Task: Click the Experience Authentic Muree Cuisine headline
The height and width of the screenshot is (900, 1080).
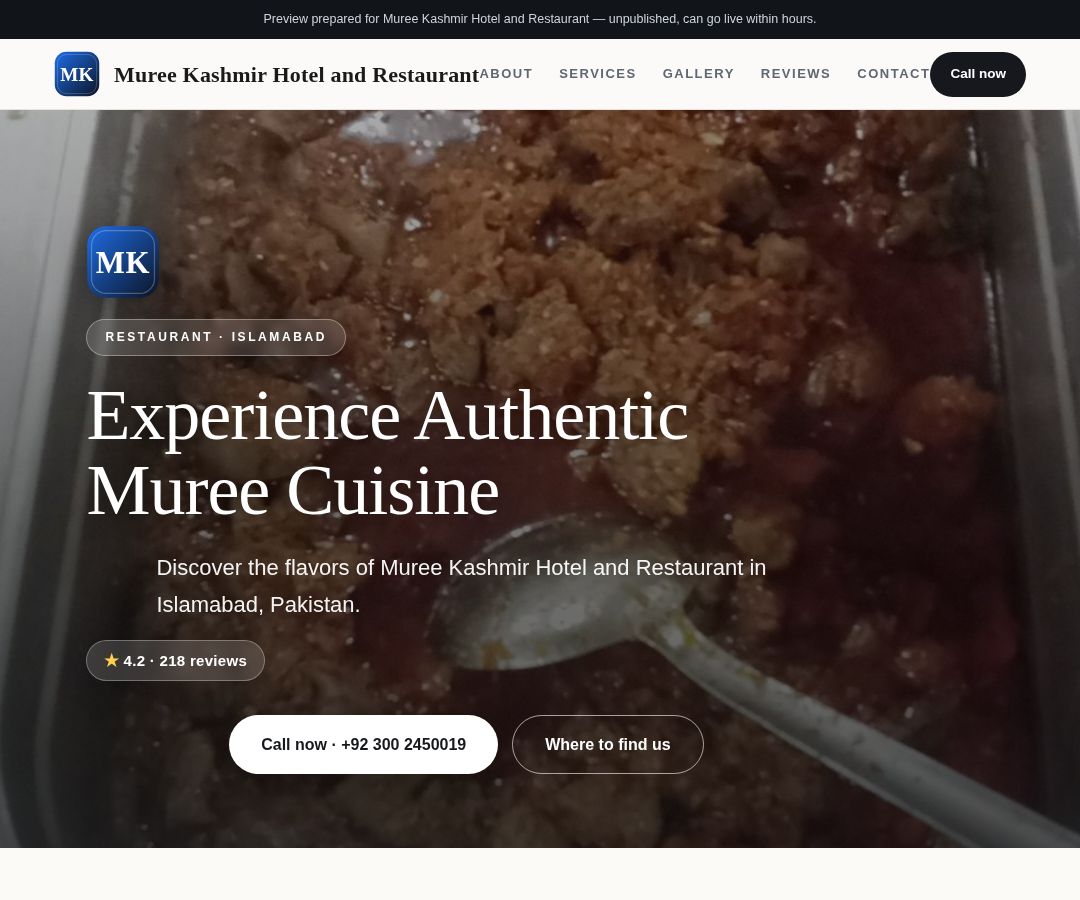Action: [388, 453]
